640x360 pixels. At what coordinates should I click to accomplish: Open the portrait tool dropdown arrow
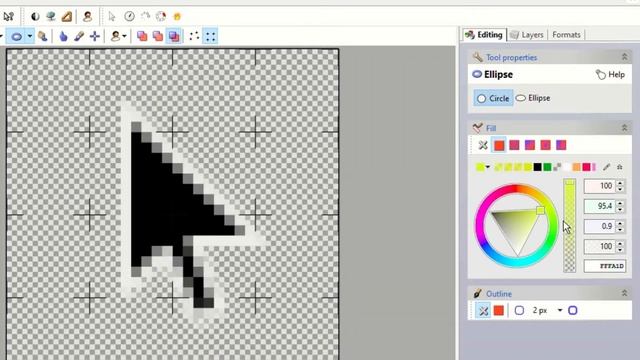point(124,36)
